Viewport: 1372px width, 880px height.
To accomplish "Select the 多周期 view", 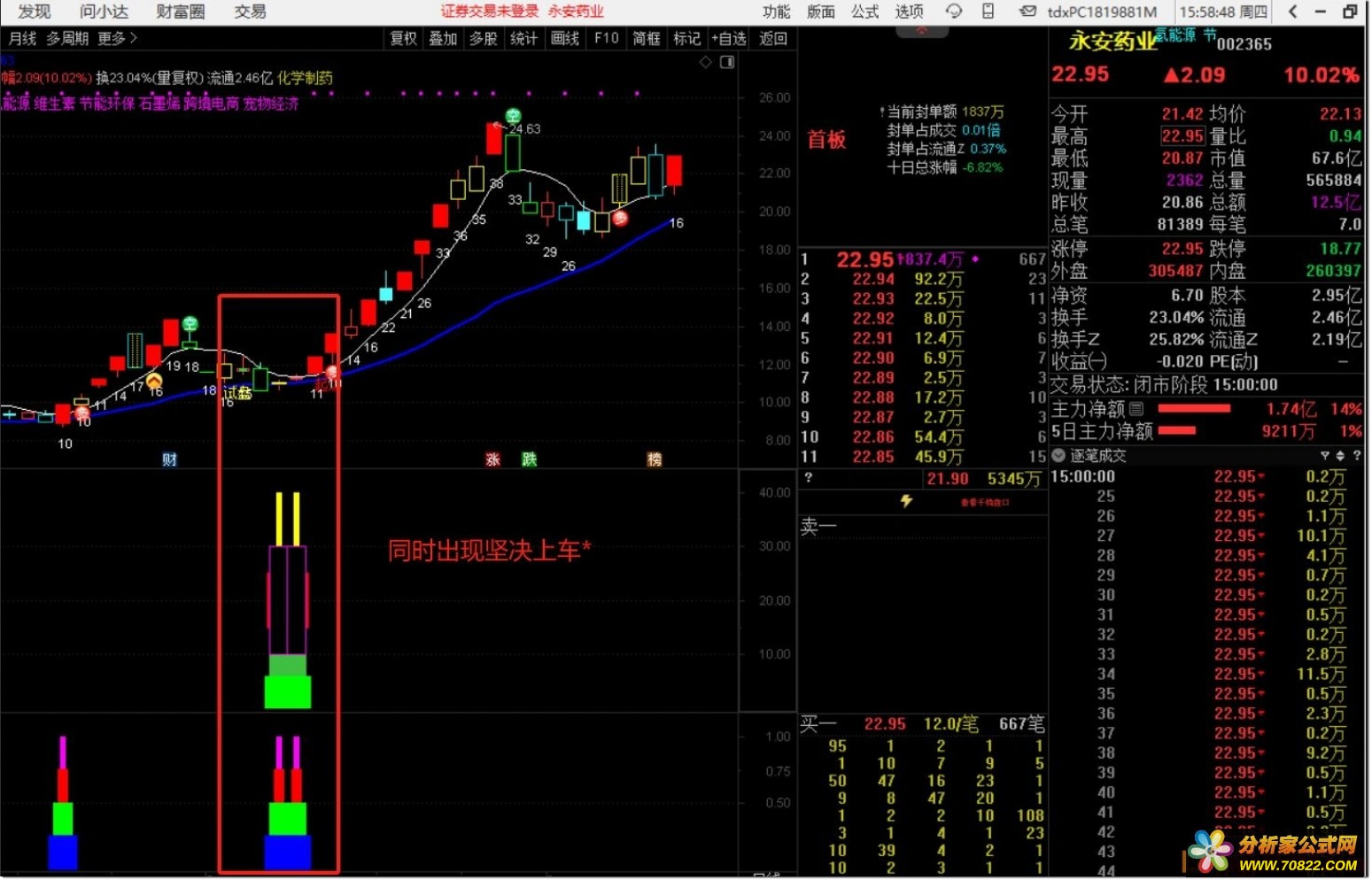I will point(67,38).
